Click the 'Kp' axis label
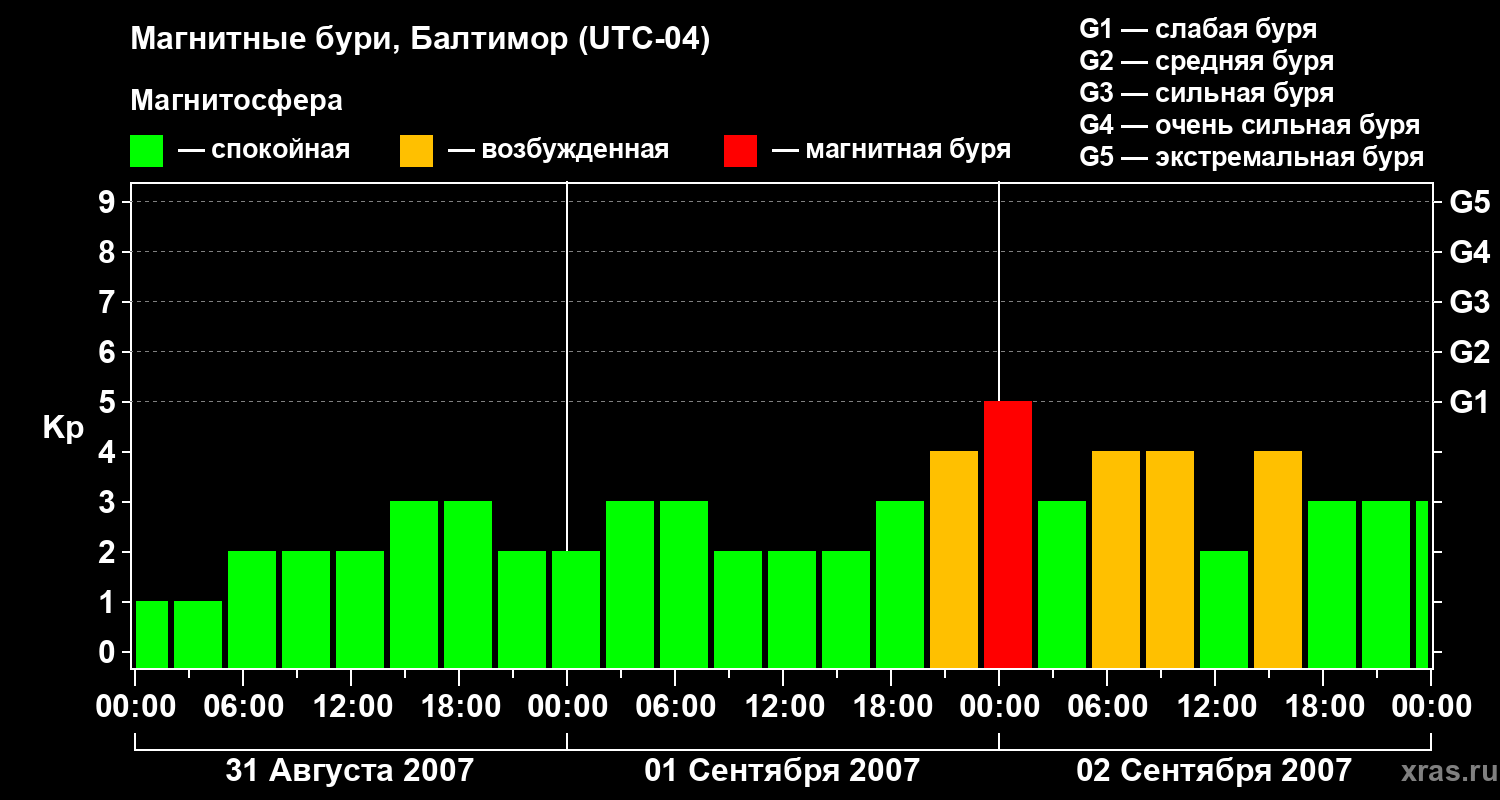This screenshot has height=800, width=1500. point(63,429)
